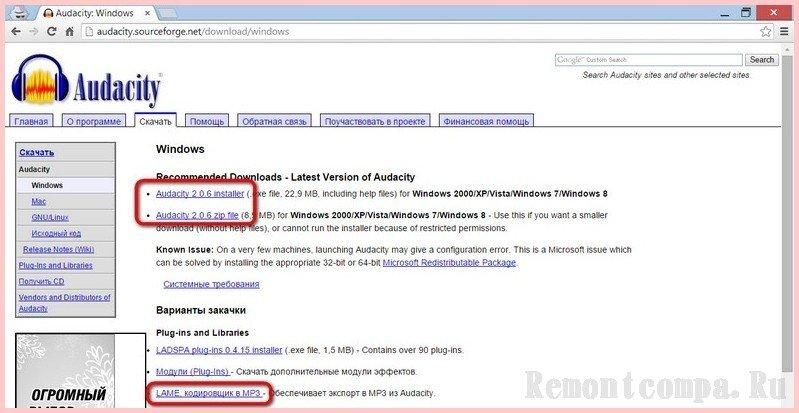This screenshot has width=799, height=413.
Task: Open the О программе tab
Action: point(94,121)
